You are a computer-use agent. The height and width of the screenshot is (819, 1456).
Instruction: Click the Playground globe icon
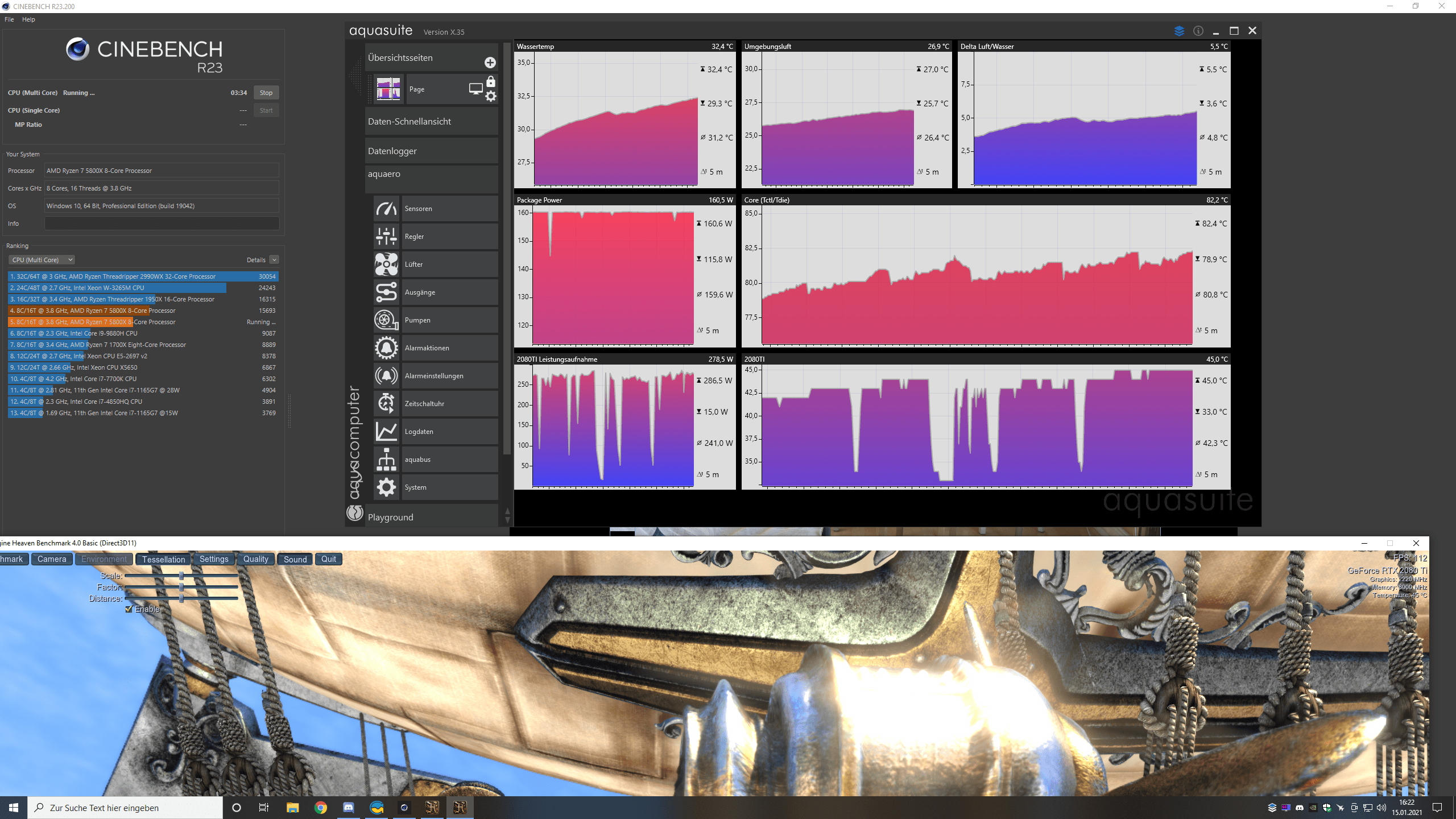click(x=355, y=513)
